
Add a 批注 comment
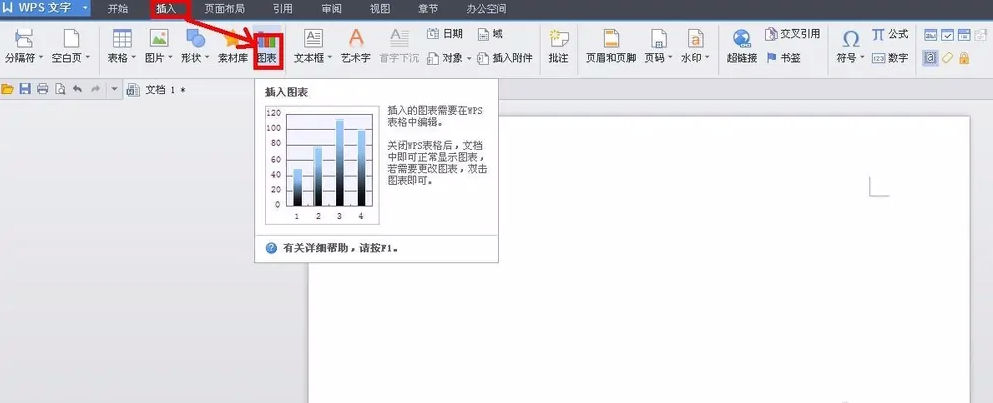point(559,46)
